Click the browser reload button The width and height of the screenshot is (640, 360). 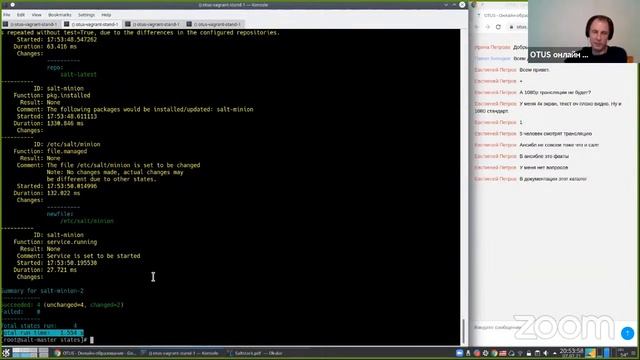point(498,27)
